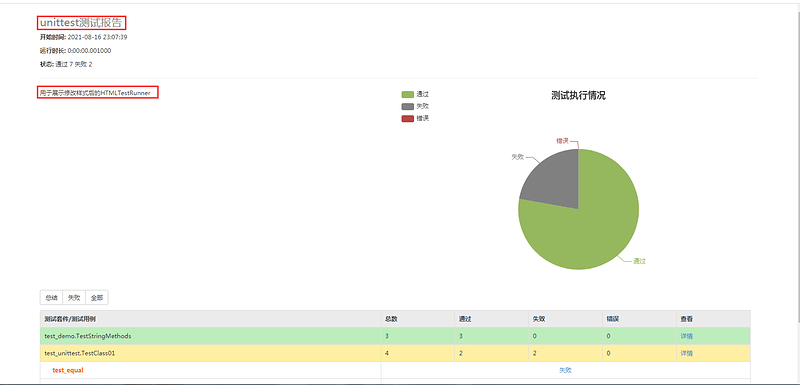Image resolution: width=800 pixels, height=385 pixels.
Task: Click the 错误 label on pie chart
Action: tap(562, 141)
